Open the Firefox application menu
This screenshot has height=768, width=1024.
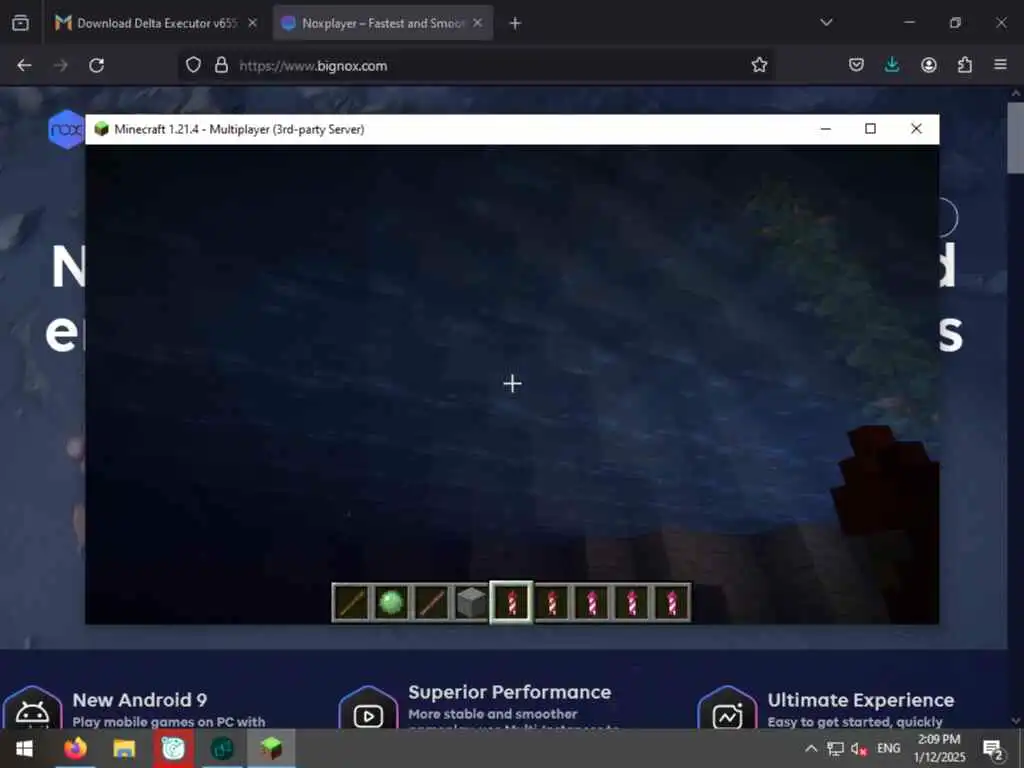1000,65
